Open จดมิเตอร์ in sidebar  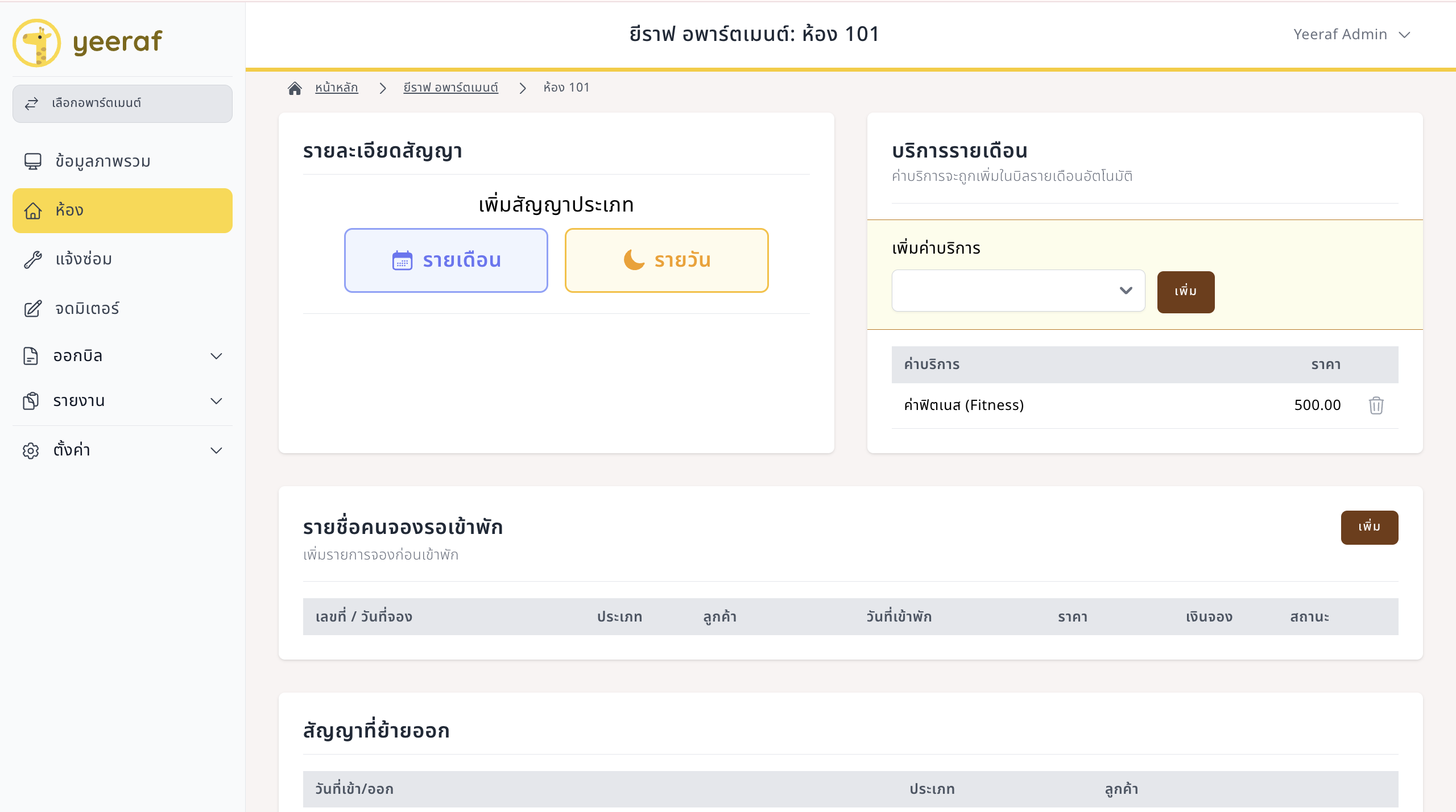122,308
